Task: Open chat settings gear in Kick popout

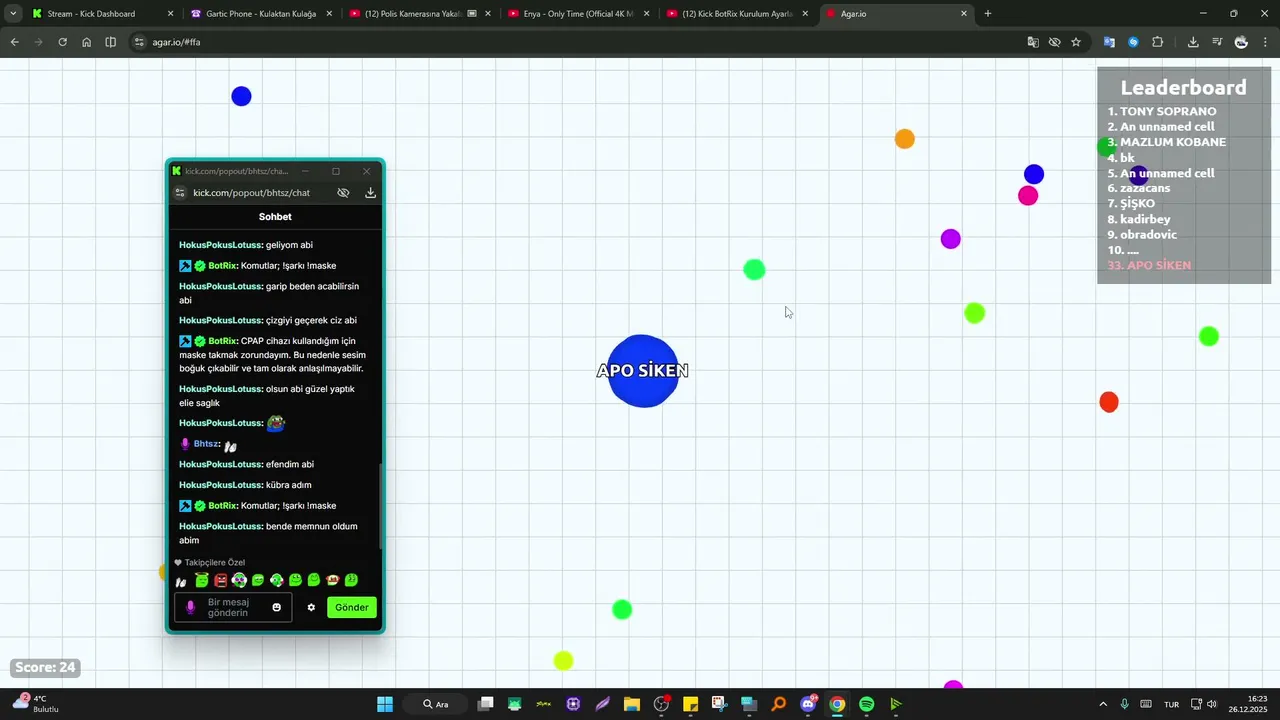Action: 311,607
